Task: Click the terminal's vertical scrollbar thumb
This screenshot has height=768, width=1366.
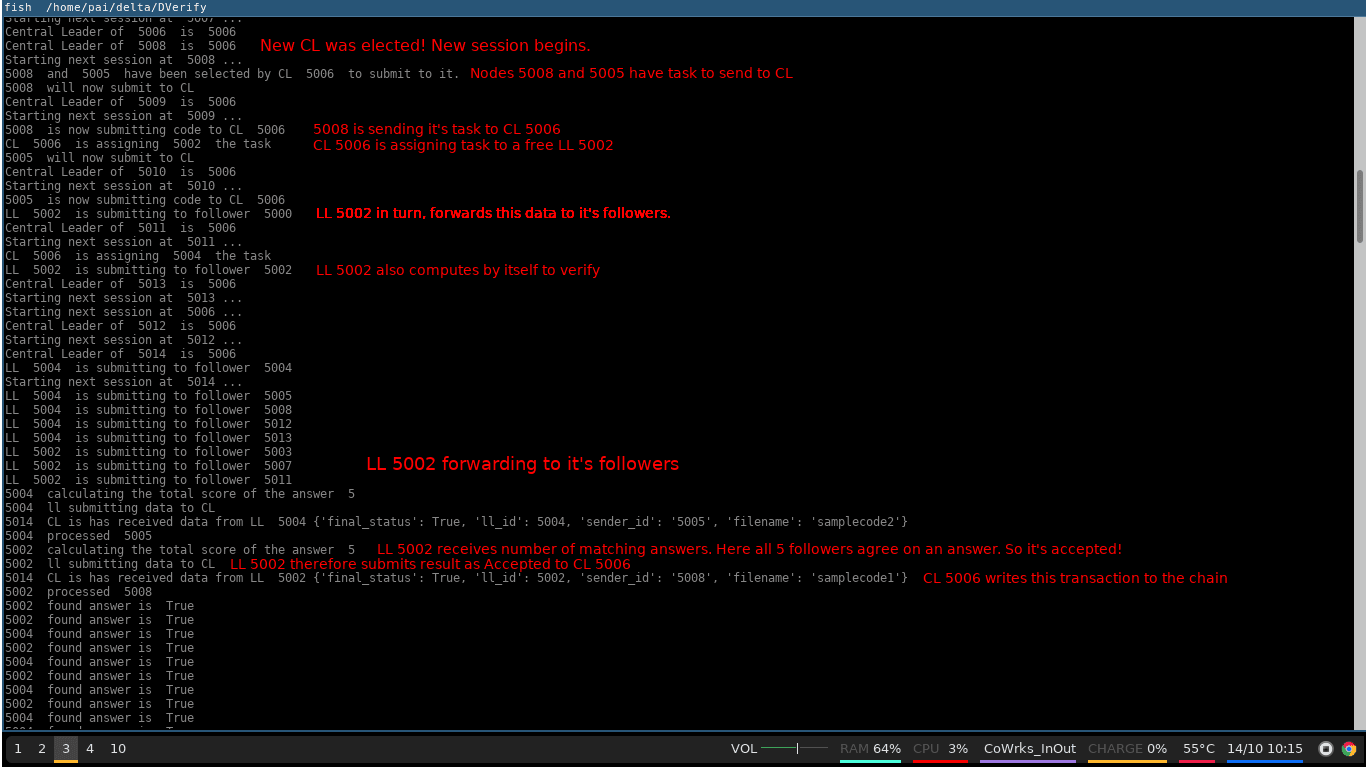Action: click(x=1360, y=206)
